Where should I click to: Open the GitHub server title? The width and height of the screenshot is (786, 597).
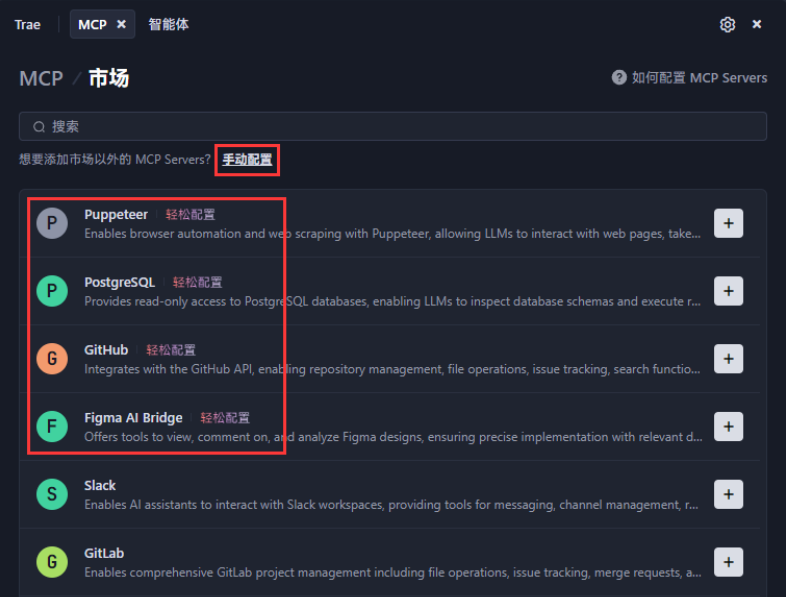[106, 350]
